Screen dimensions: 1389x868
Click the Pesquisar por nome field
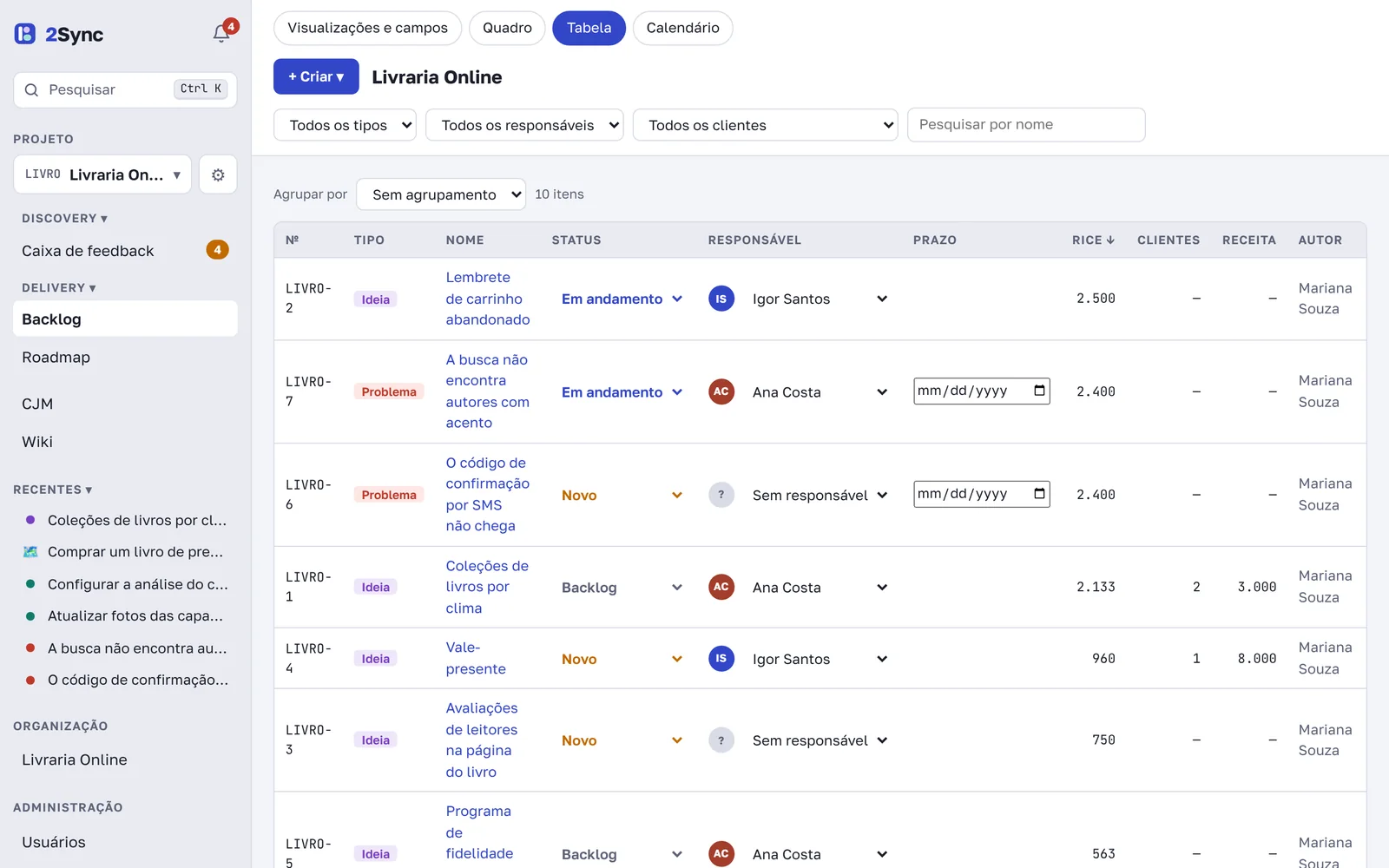point(1026,124)
